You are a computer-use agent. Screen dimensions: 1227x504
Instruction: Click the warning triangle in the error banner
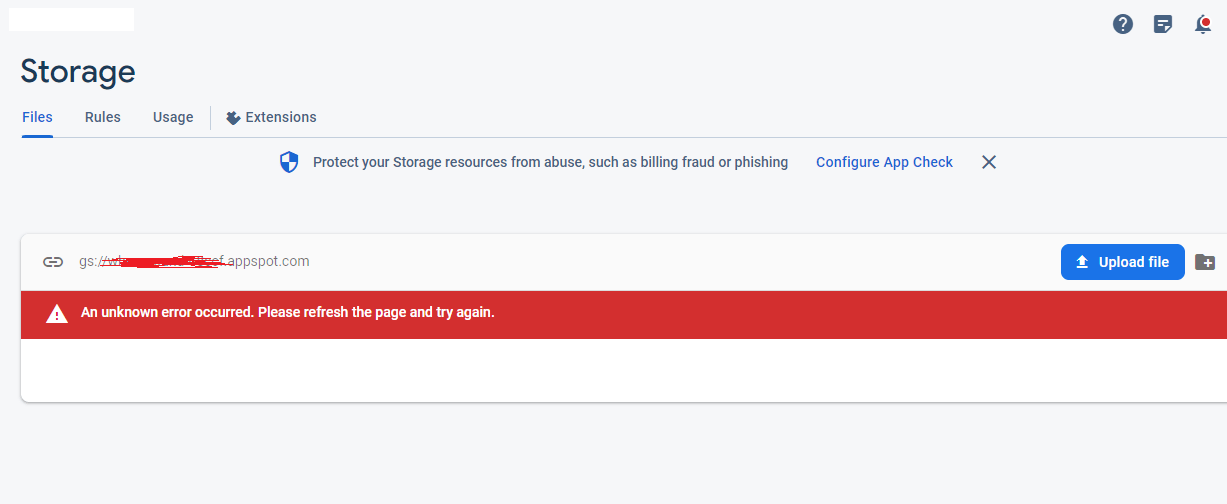(x=57, y=314)
